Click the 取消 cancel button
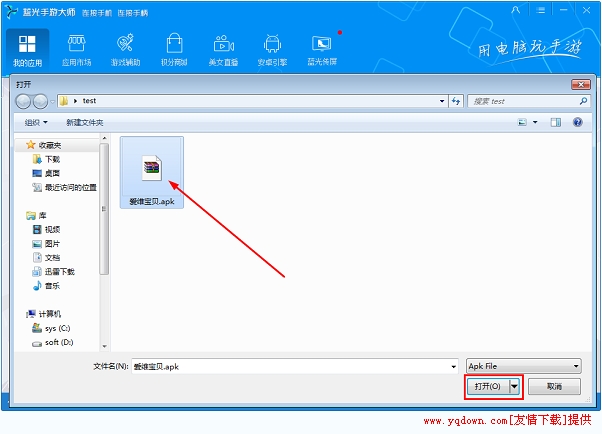 (x=554, y=386)
